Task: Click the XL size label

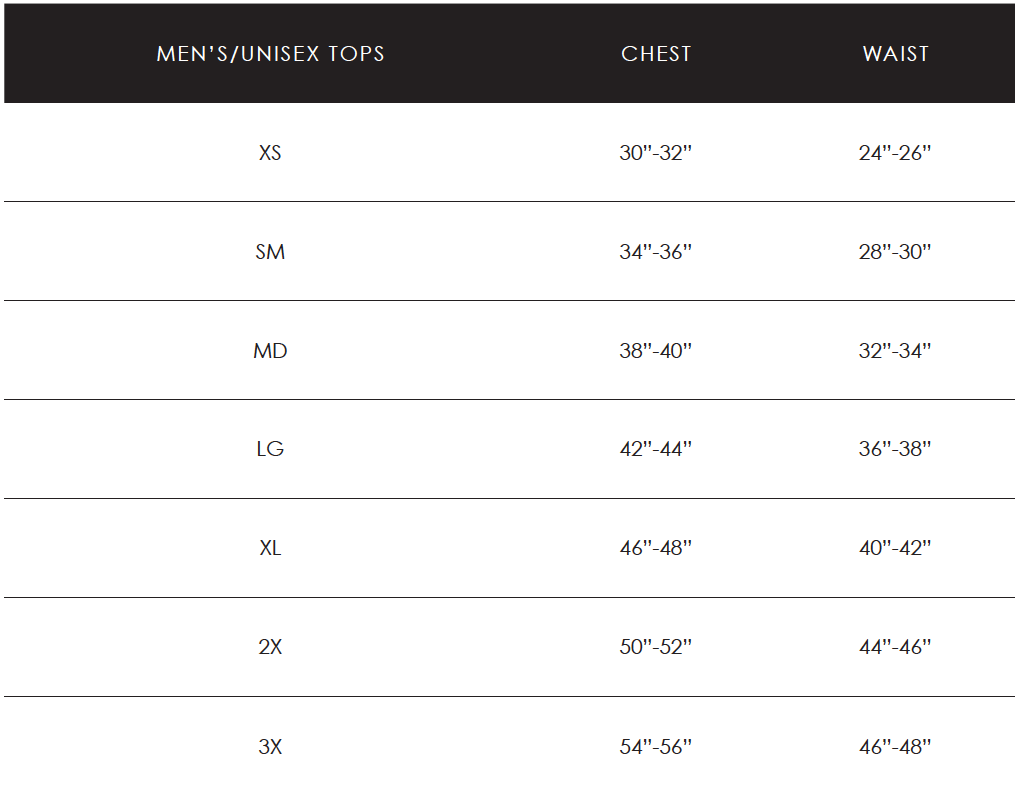Action: pos(270,548)
